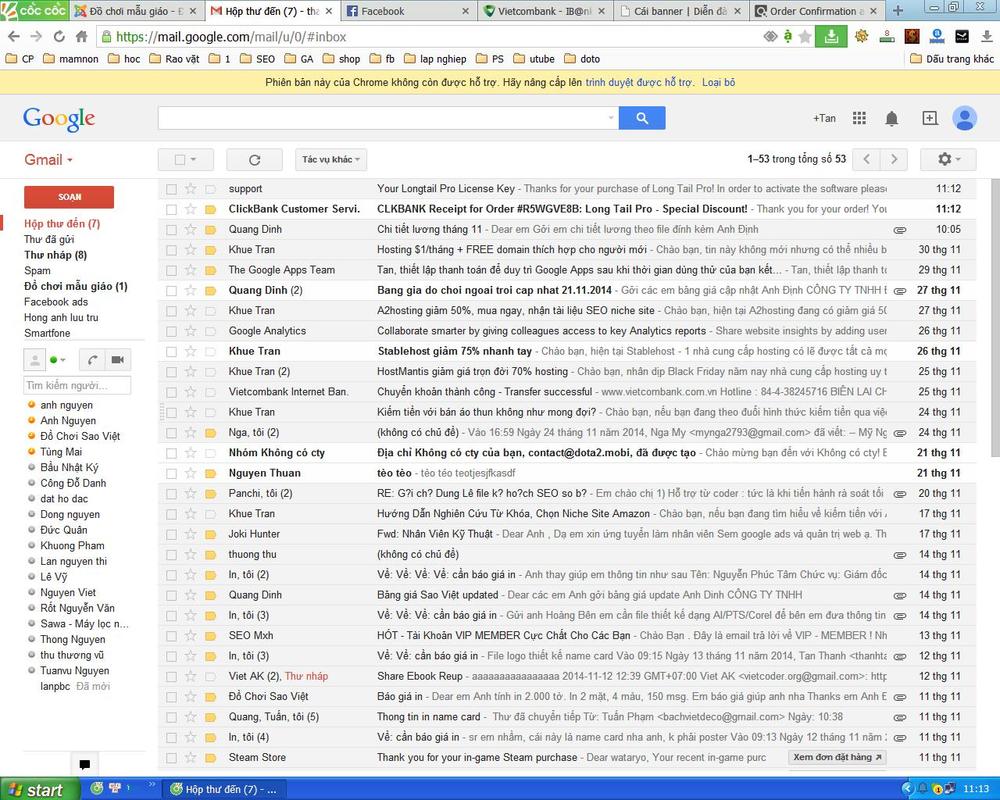The image size is (1000, 800).
Task: Star the support Longtail Pro email
Action: [x=190, y=189]
